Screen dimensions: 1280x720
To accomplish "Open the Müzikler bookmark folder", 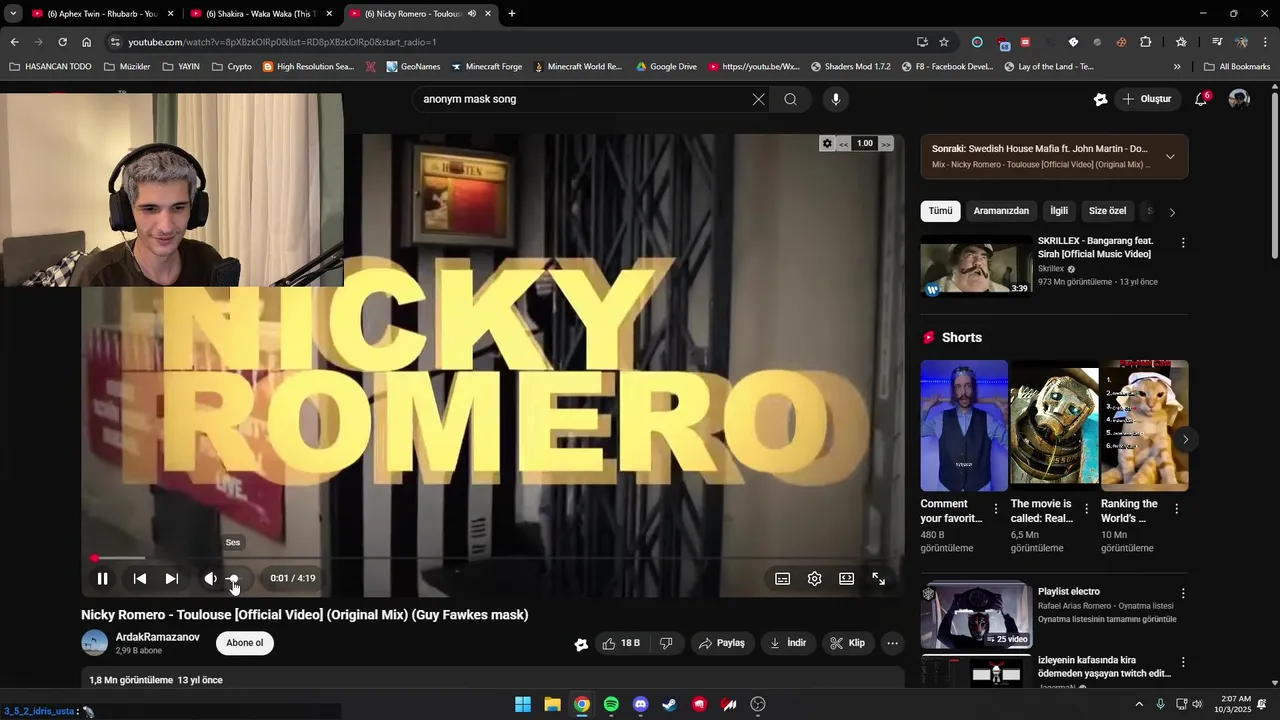I will click(127, 67).
